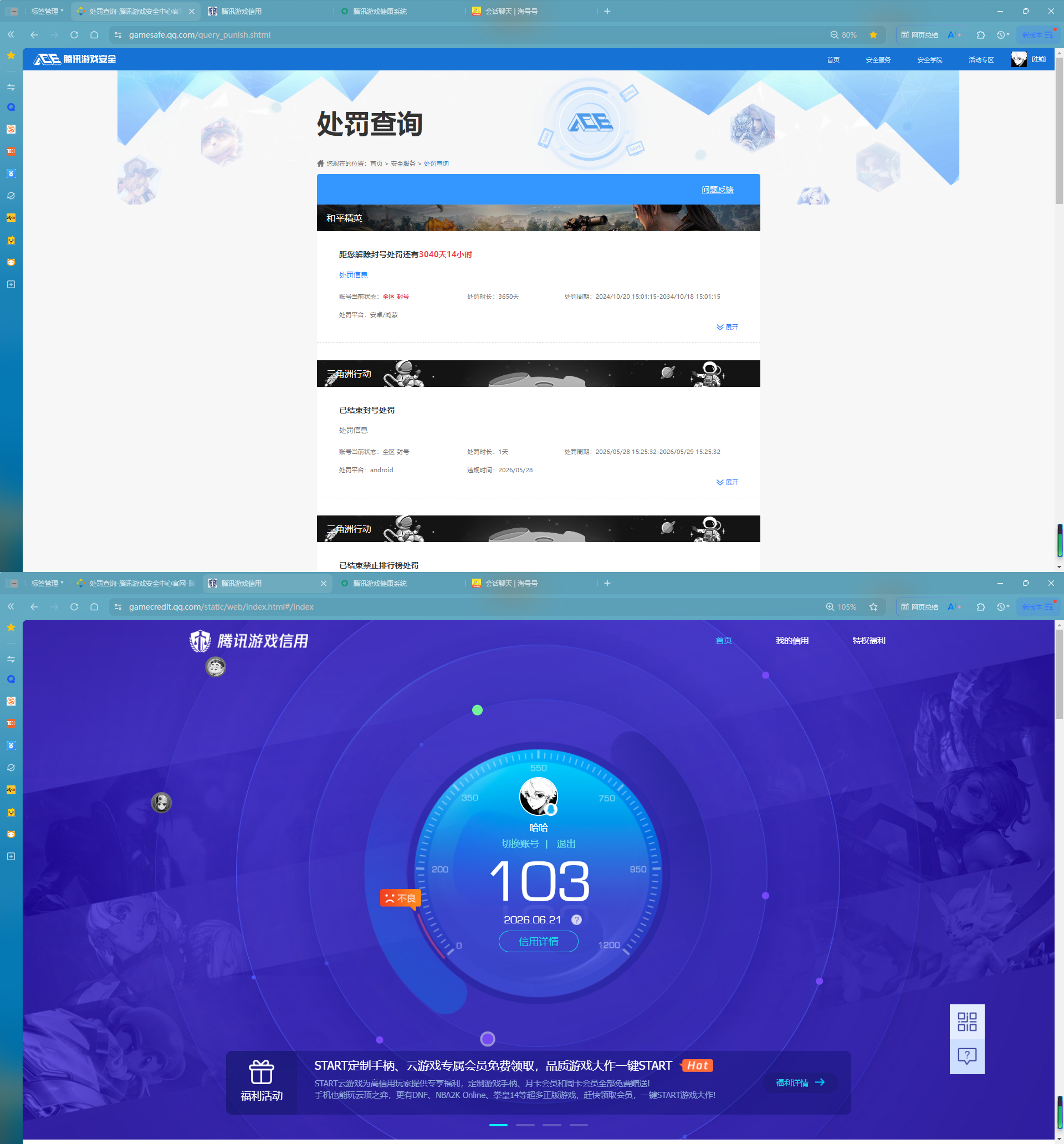Click the 安全服务 breadcrumb link
Screen dimensions: 1064x1144
tap(403, 164)
